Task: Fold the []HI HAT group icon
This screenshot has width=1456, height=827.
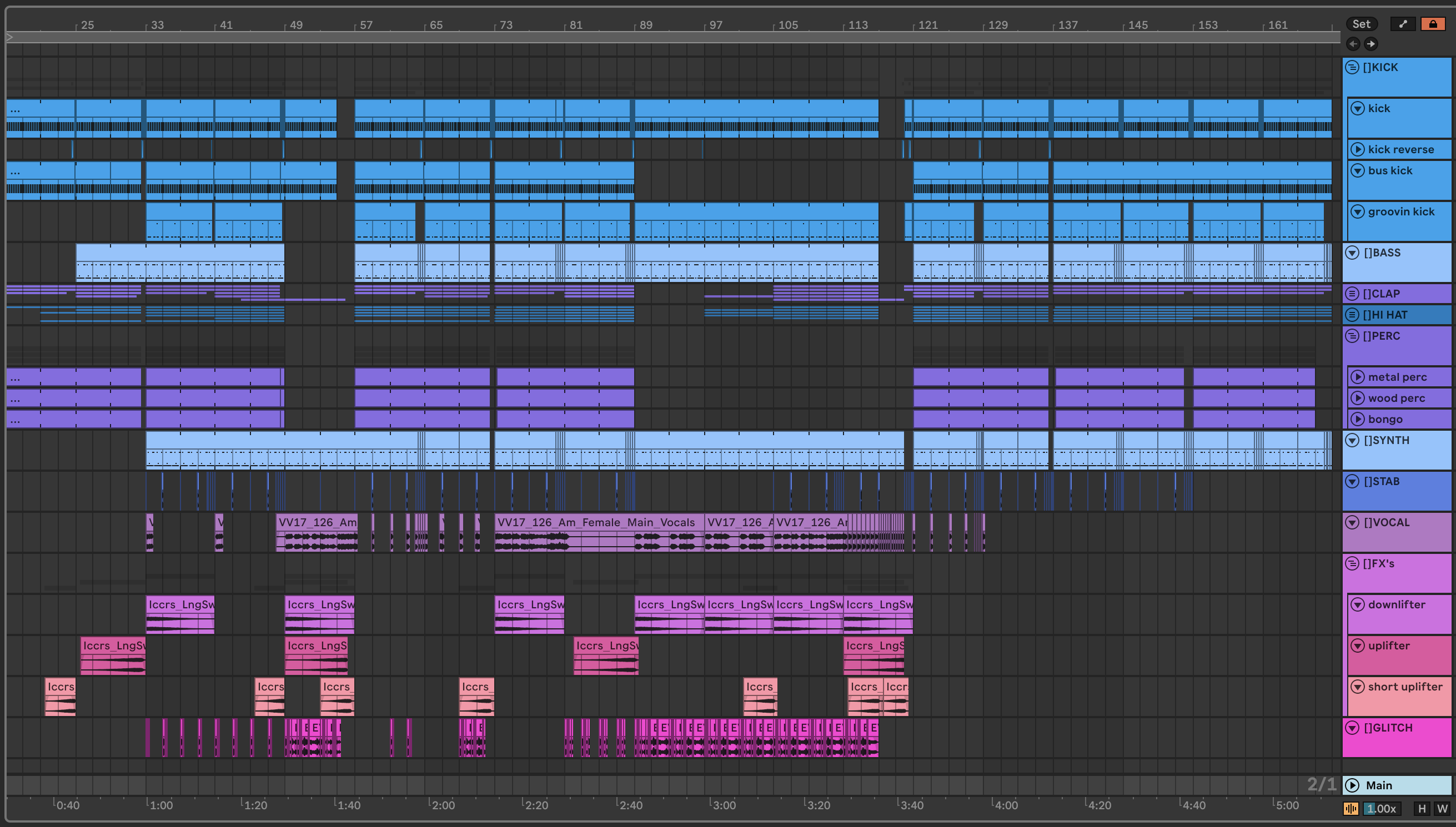Action: 1352,315
